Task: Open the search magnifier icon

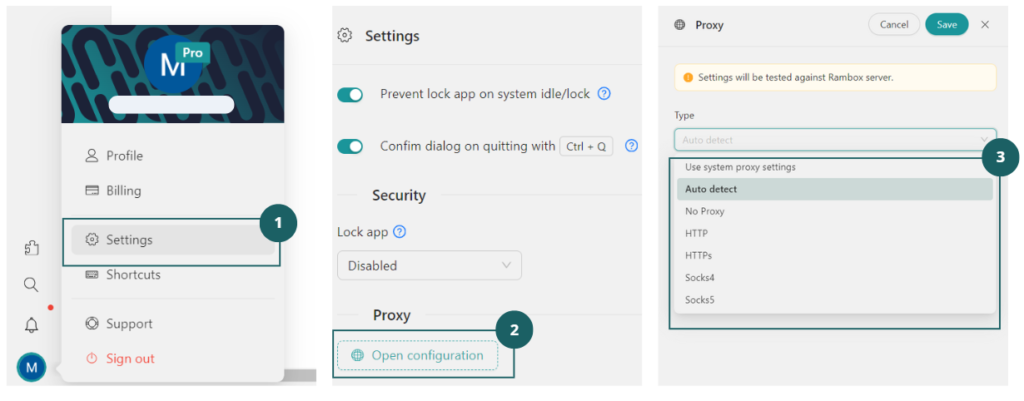Action: tap(31, 285)
